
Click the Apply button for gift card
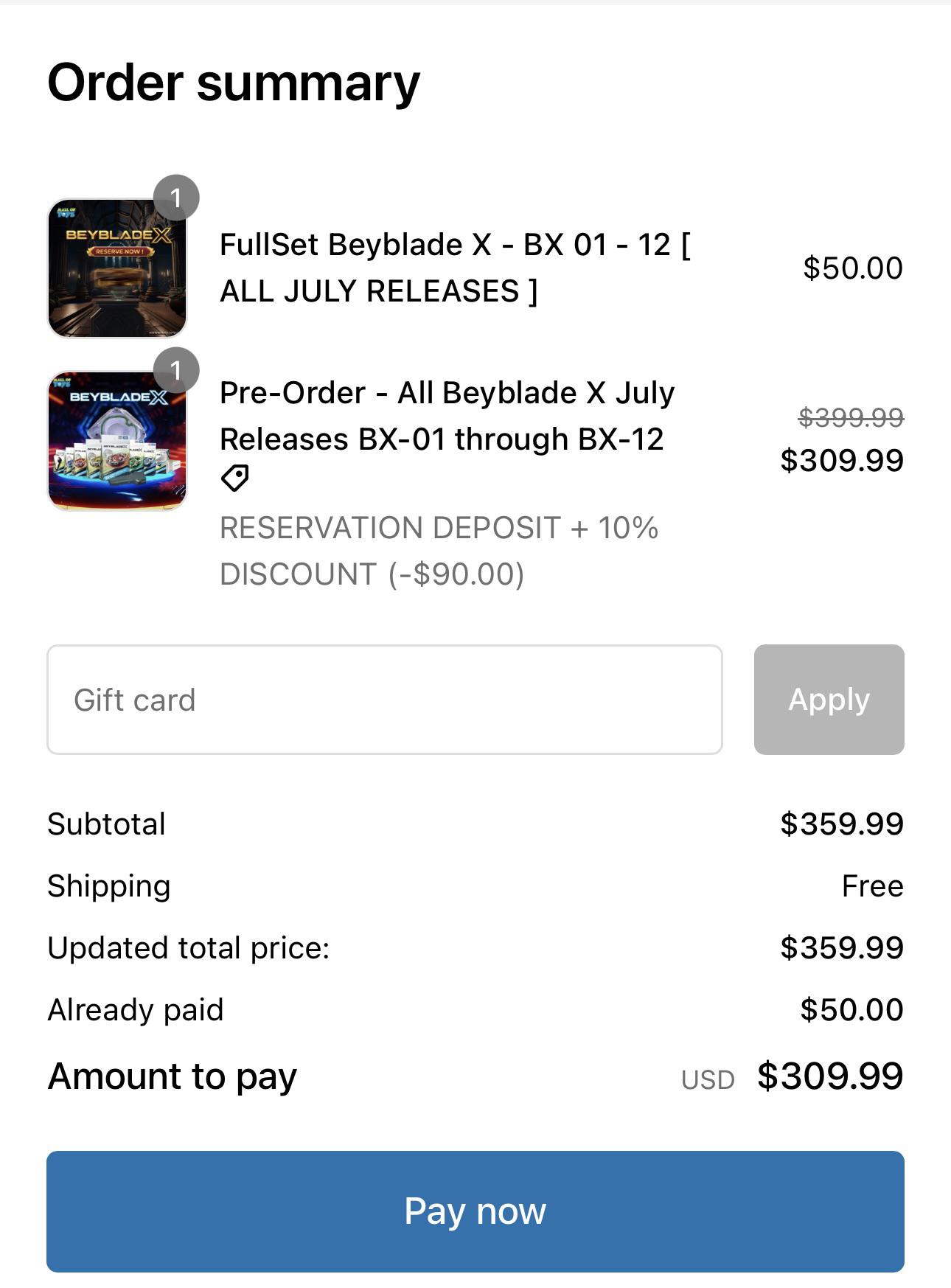(828, 699)
